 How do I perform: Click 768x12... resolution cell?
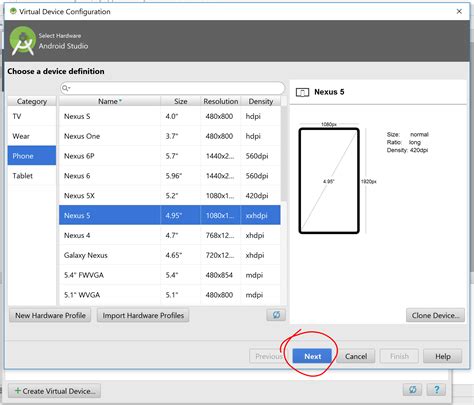(x=220, y=235)
